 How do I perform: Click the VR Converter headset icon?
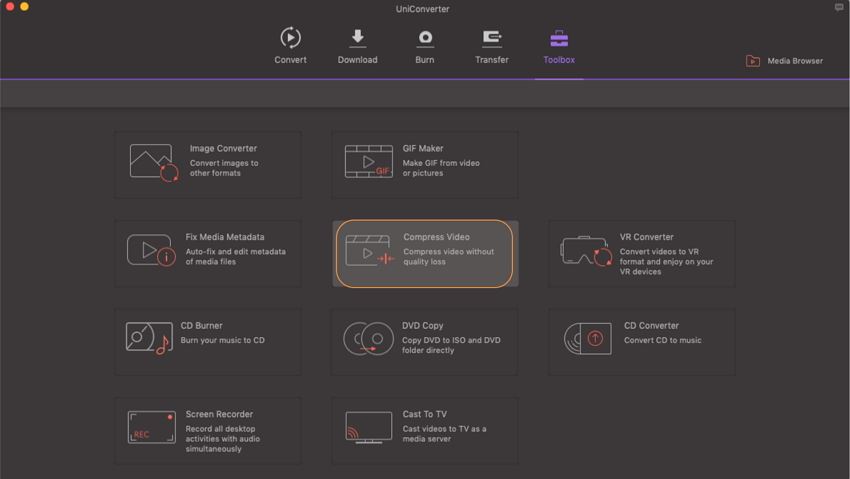point(586,251)
